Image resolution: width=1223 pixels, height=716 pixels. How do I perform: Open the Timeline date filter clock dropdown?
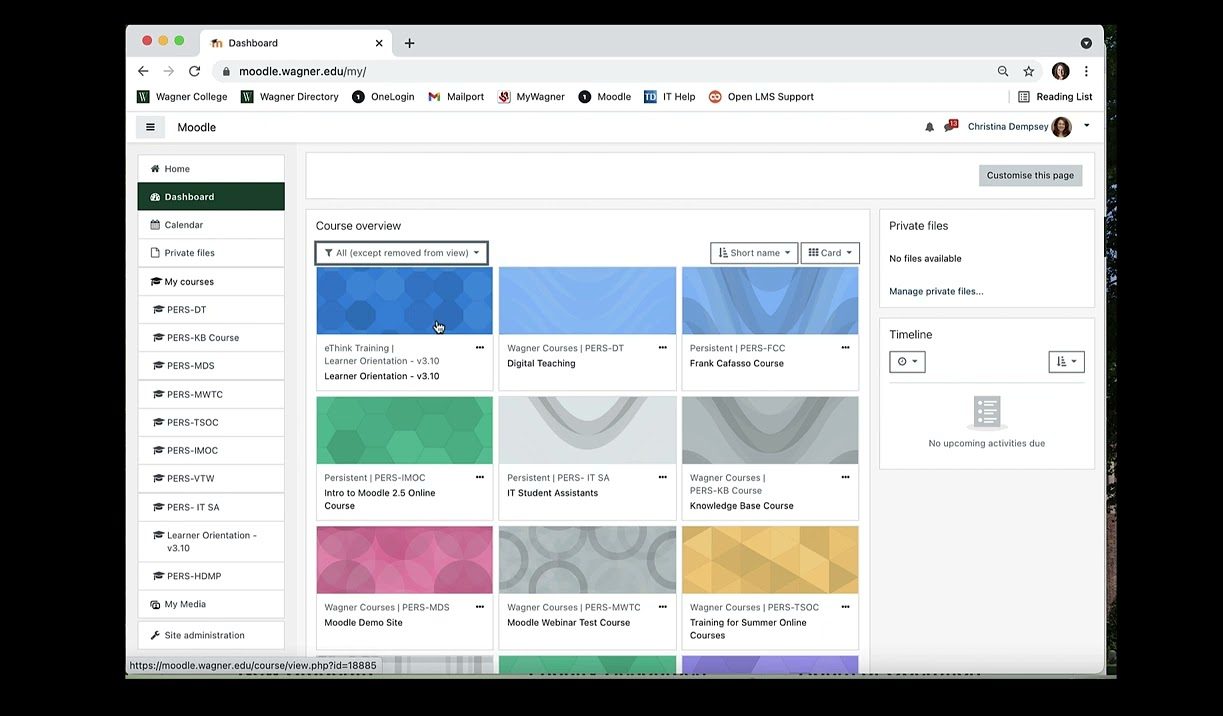(x=907, y=362)
